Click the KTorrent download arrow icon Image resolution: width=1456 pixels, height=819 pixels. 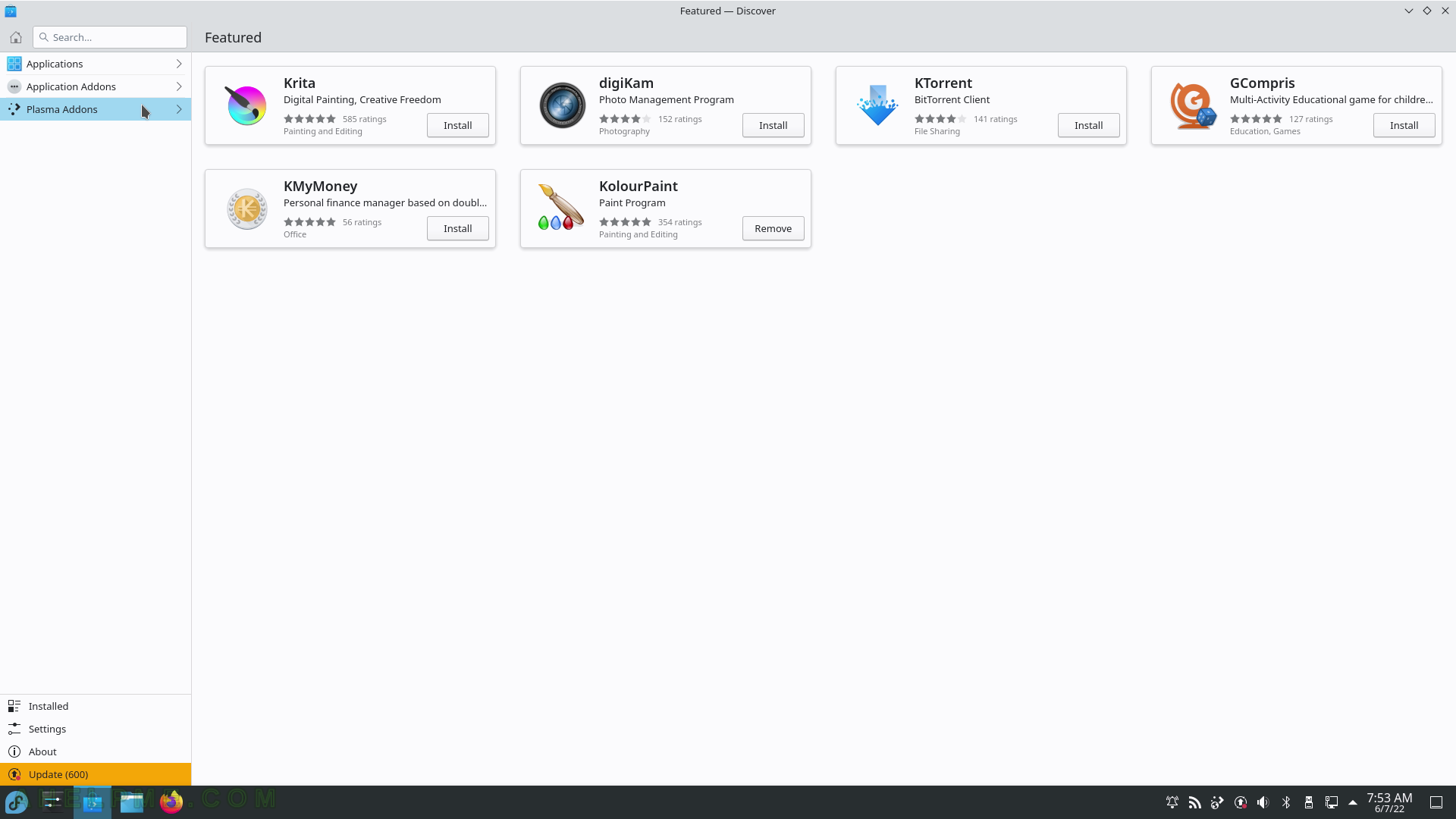[x=877, y=105]
